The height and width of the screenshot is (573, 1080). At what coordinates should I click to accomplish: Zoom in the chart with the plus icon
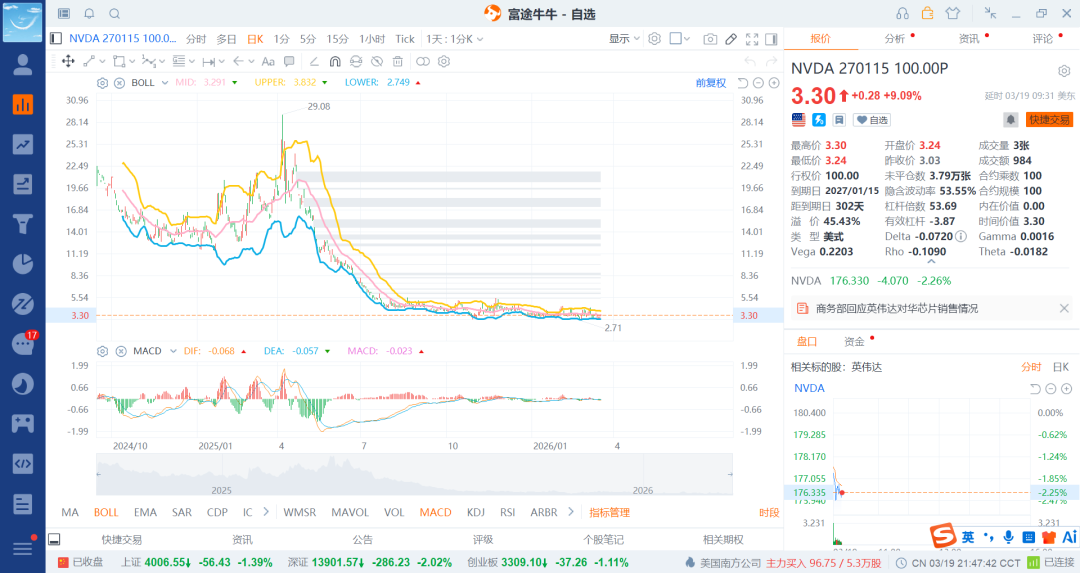(774, 83)
